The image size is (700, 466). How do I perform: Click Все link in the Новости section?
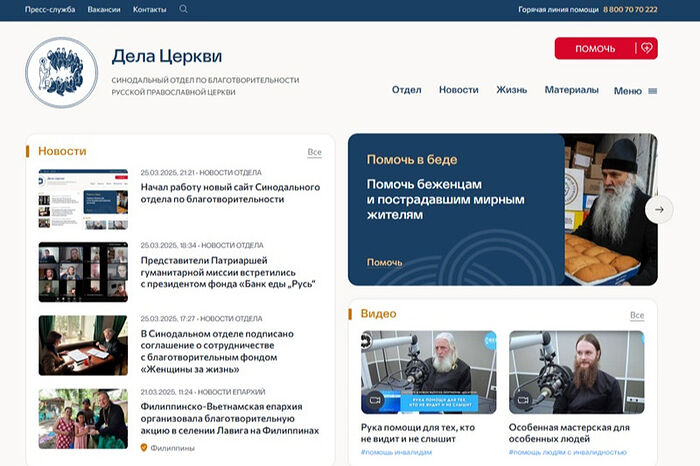point(314,152)
